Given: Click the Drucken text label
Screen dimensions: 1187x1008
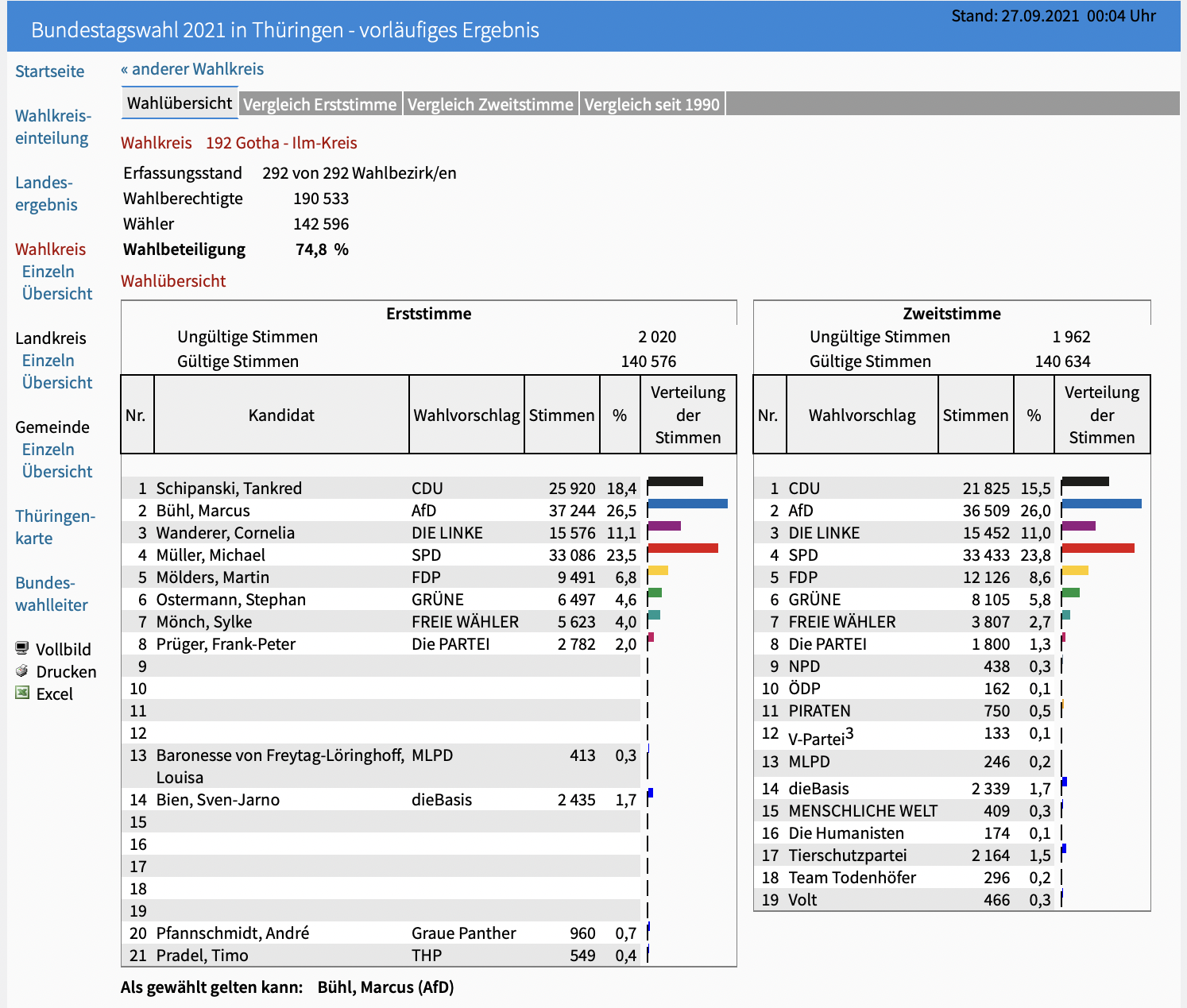Looking at the screenshot, I should [67, 672].
